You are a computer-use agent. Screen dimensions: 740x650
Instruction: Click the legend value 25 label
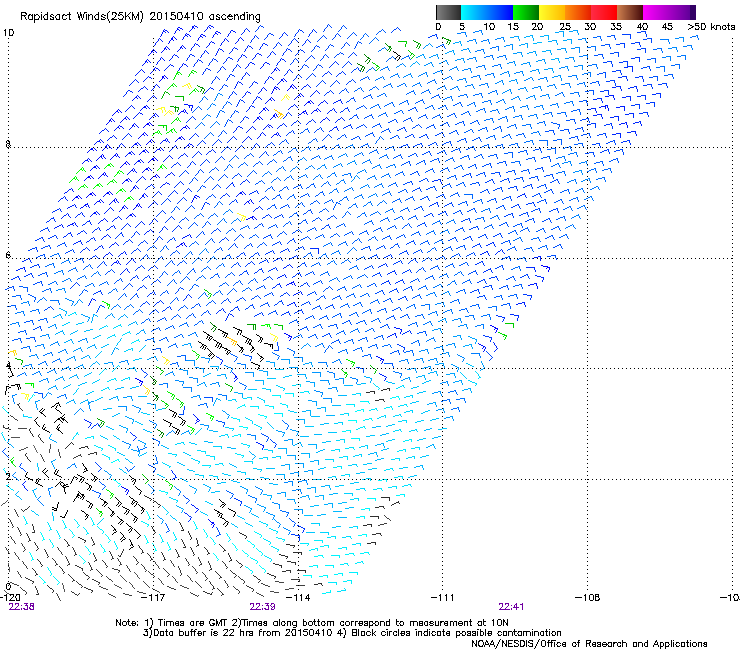(565, 27)
